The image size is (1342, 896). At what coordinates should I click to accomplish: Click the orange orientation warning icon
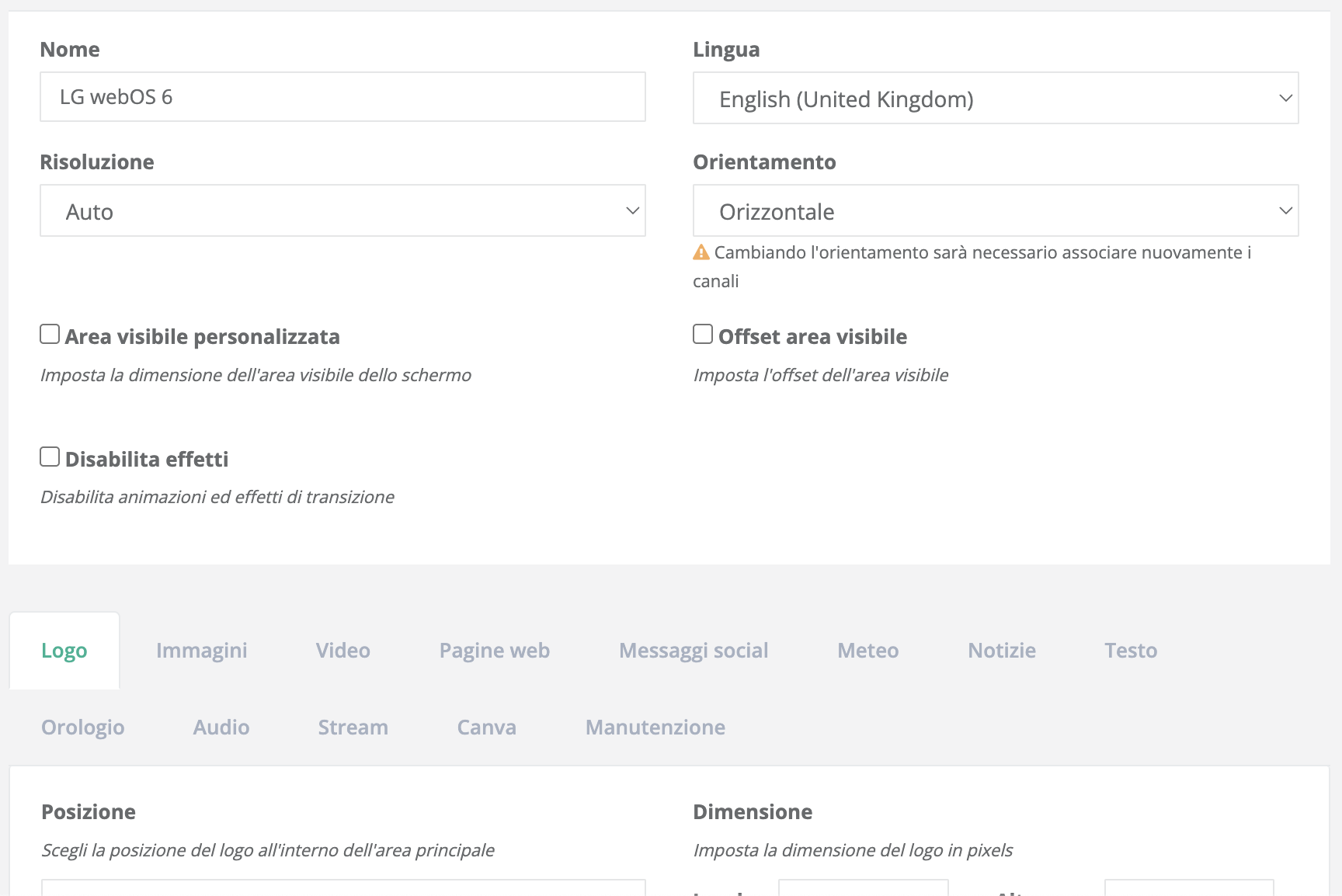pyautogui.click(x=701, y=252)
